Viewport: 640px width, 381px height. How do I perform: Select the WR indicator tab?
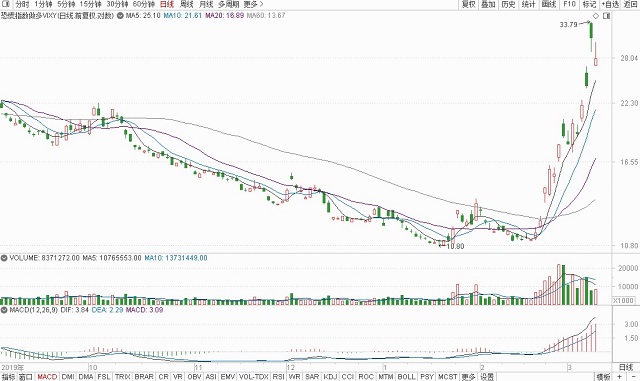coord(294,377)
